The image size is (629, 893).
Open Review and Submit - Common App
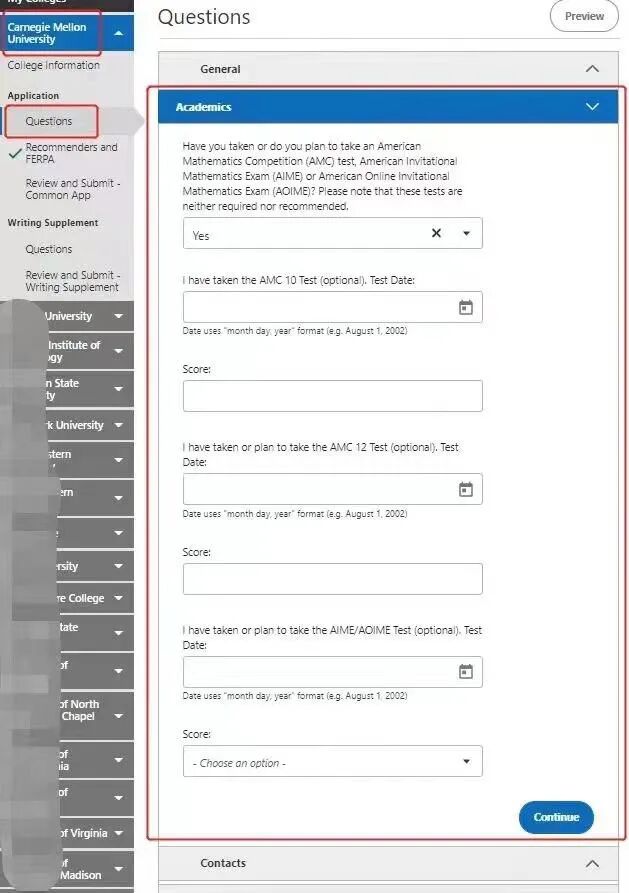pos(72,189)
